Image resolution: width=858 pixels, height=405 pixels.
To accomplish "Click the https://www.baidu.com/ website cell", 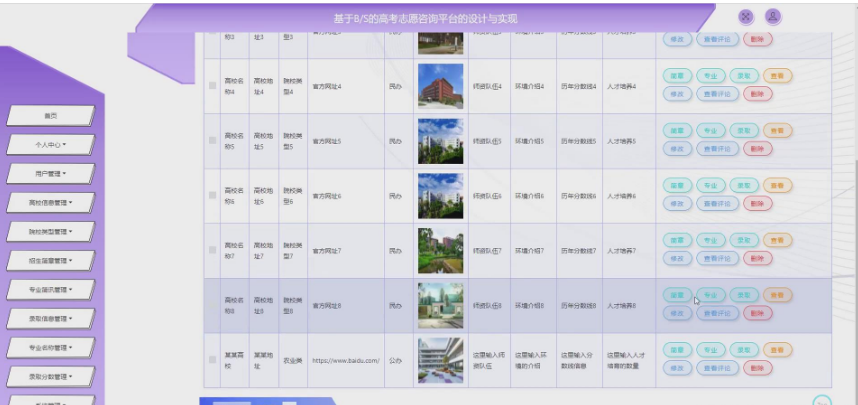I will [346, 361].
